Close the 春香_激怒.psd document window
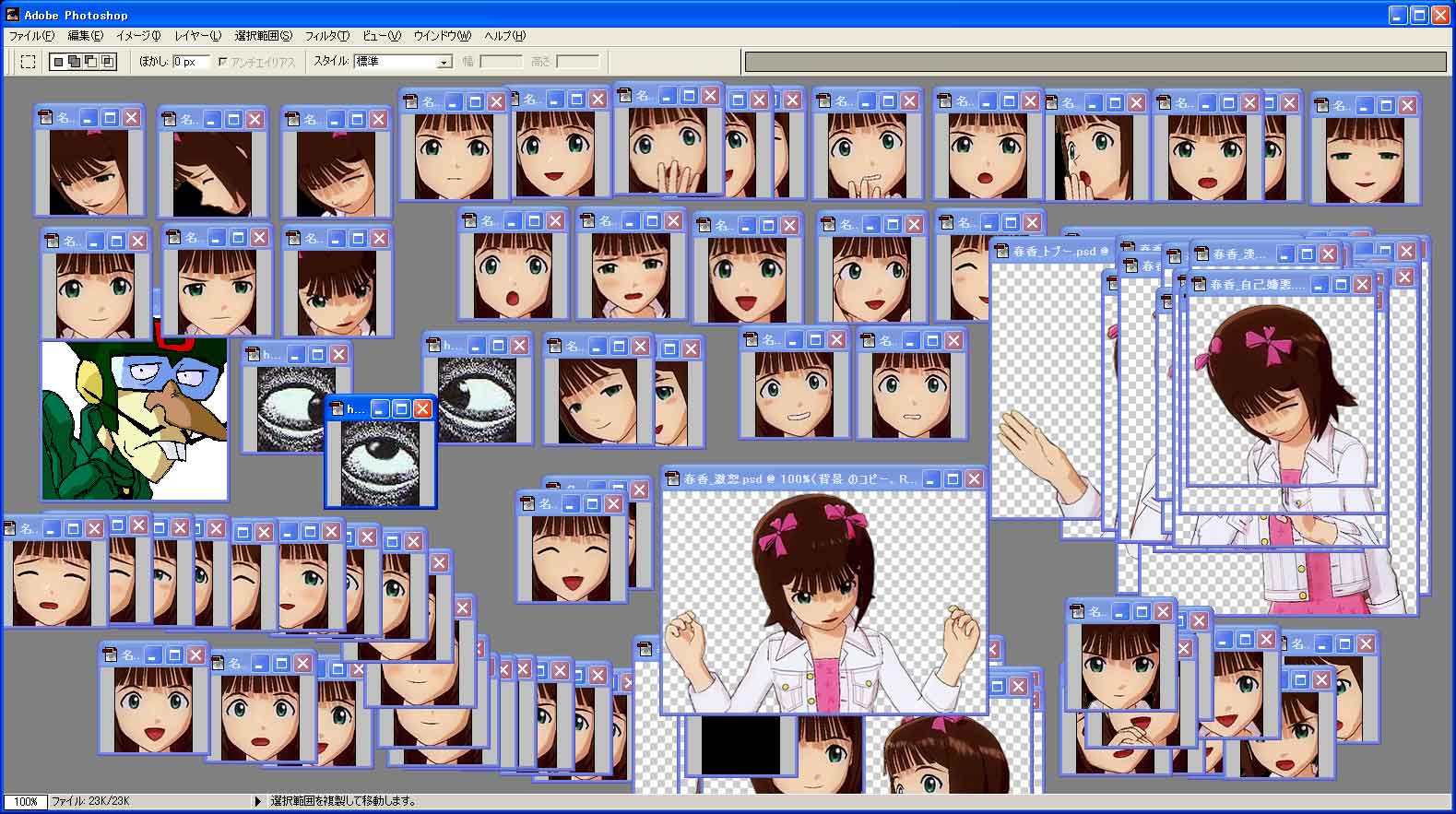Viewport: 1456px width, 814px height. pyautogui.click(x=974, y=479)
